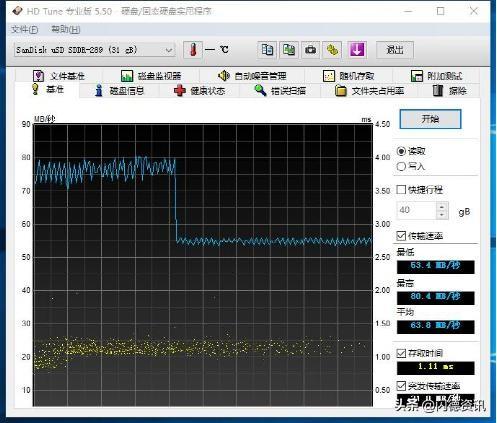This screenshot has height=423, width=497.
Task: Increase the short stroke gB stepper
Action: [442, 207]
